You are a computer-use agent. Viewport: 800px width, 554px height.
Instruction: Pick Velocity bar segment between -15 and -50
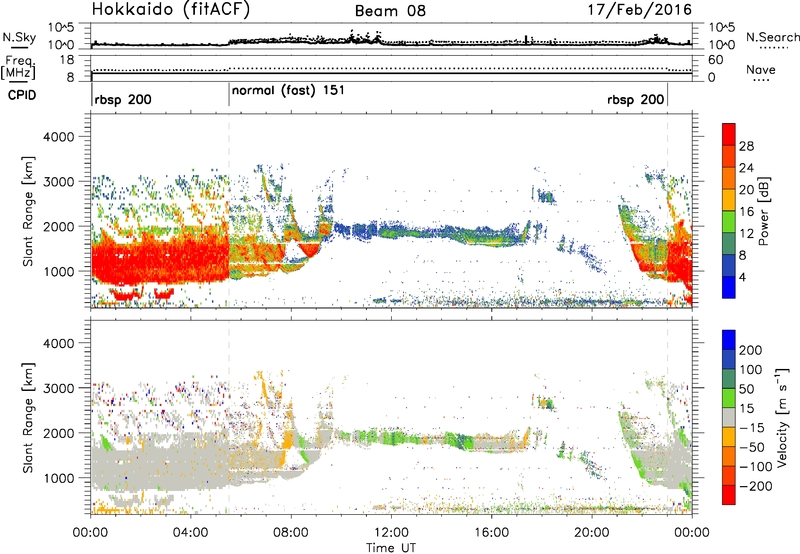729,437
